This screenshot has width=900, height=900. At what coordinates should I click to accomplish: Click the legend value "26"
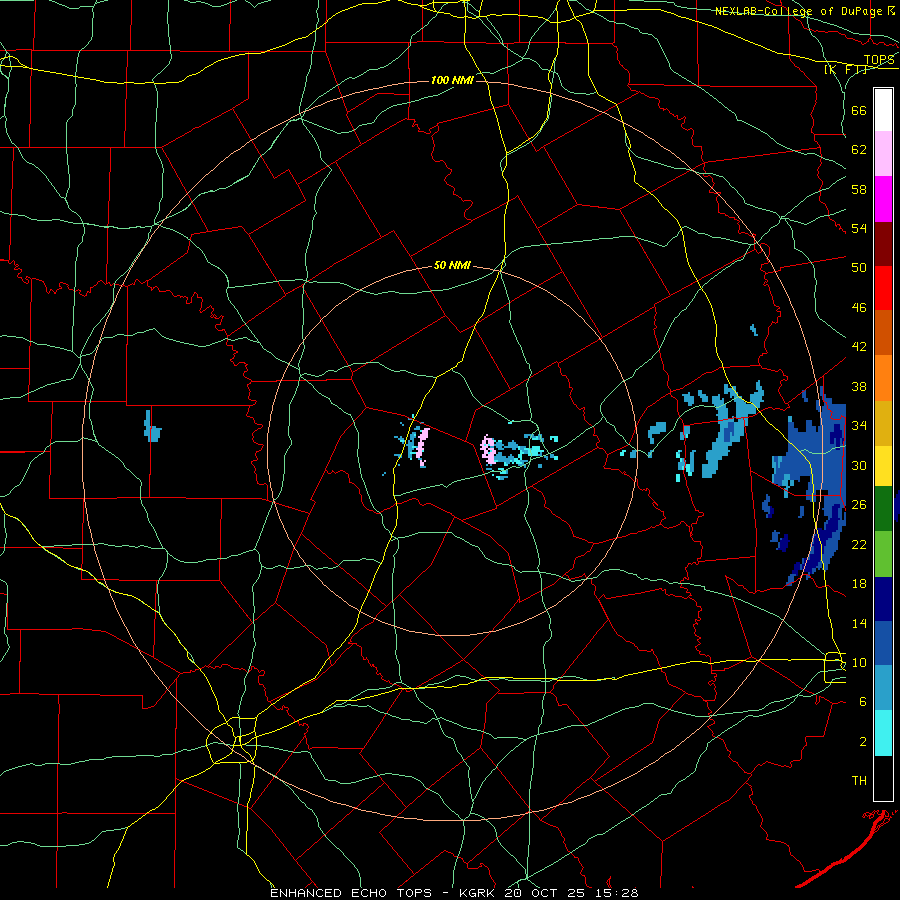(859, 505)
